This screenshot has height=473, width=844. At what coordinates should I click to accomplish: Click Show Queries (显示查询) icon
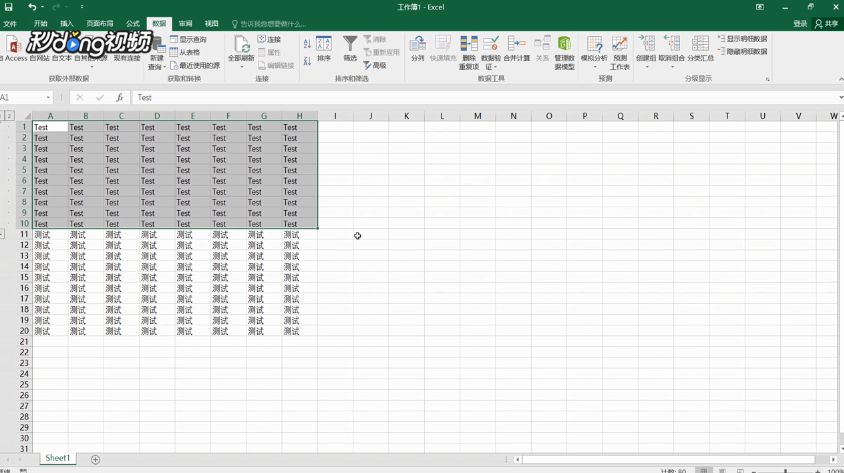[174, 39]
